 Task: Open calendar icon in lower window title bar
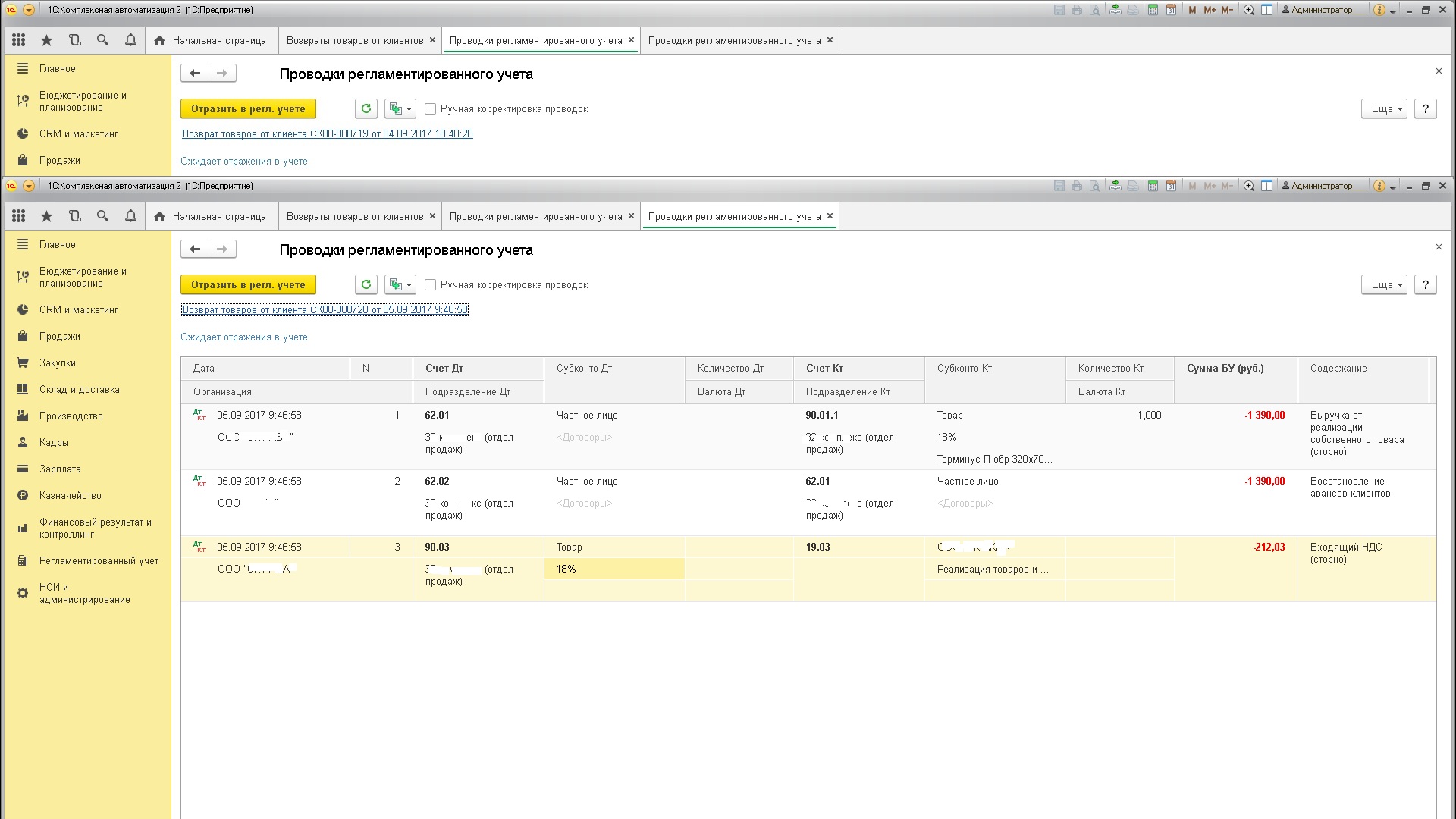click(x=1172, y=186)
